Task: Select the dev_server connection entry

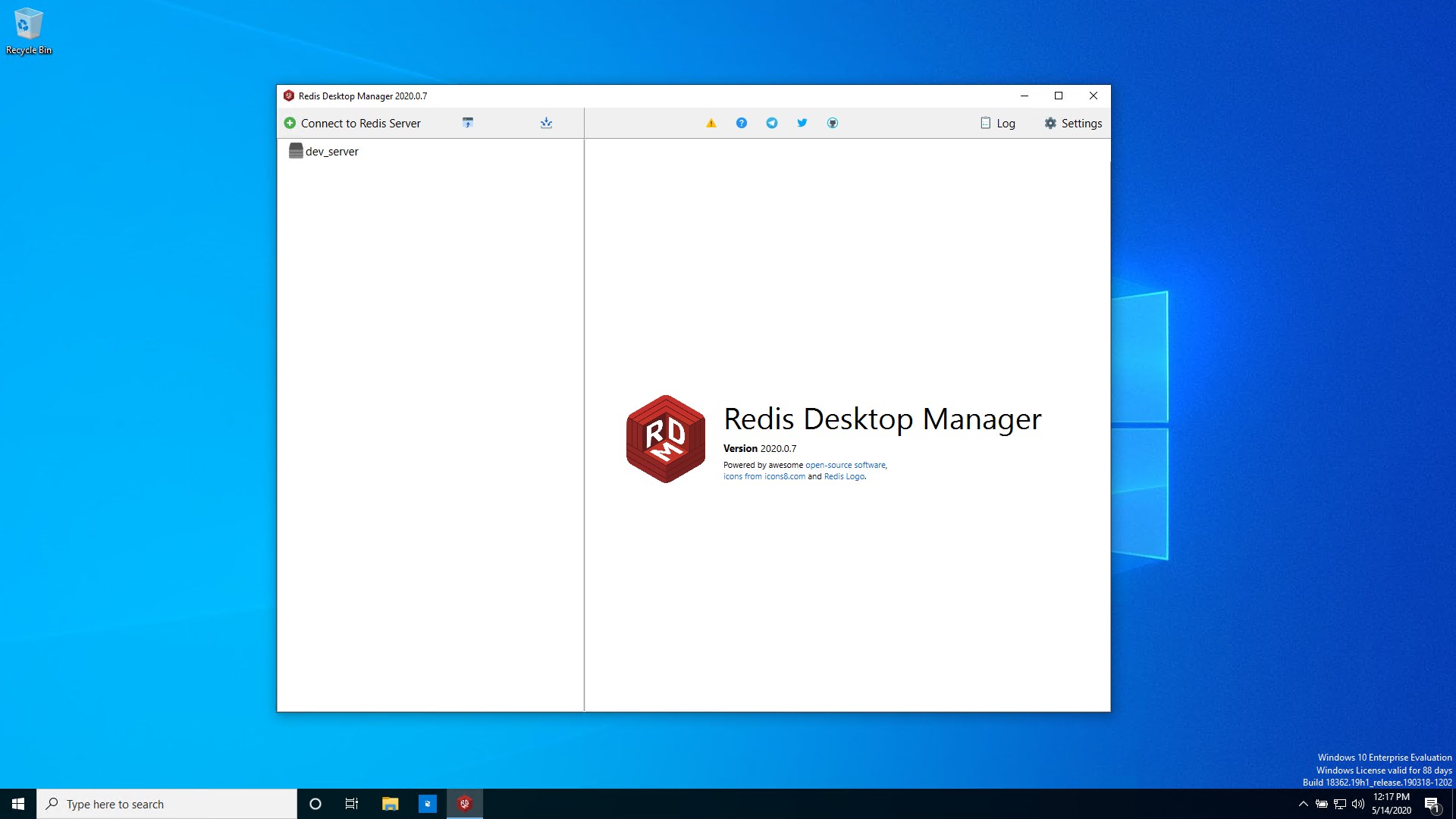Action: pyautogui.click(x=332, y=152)
